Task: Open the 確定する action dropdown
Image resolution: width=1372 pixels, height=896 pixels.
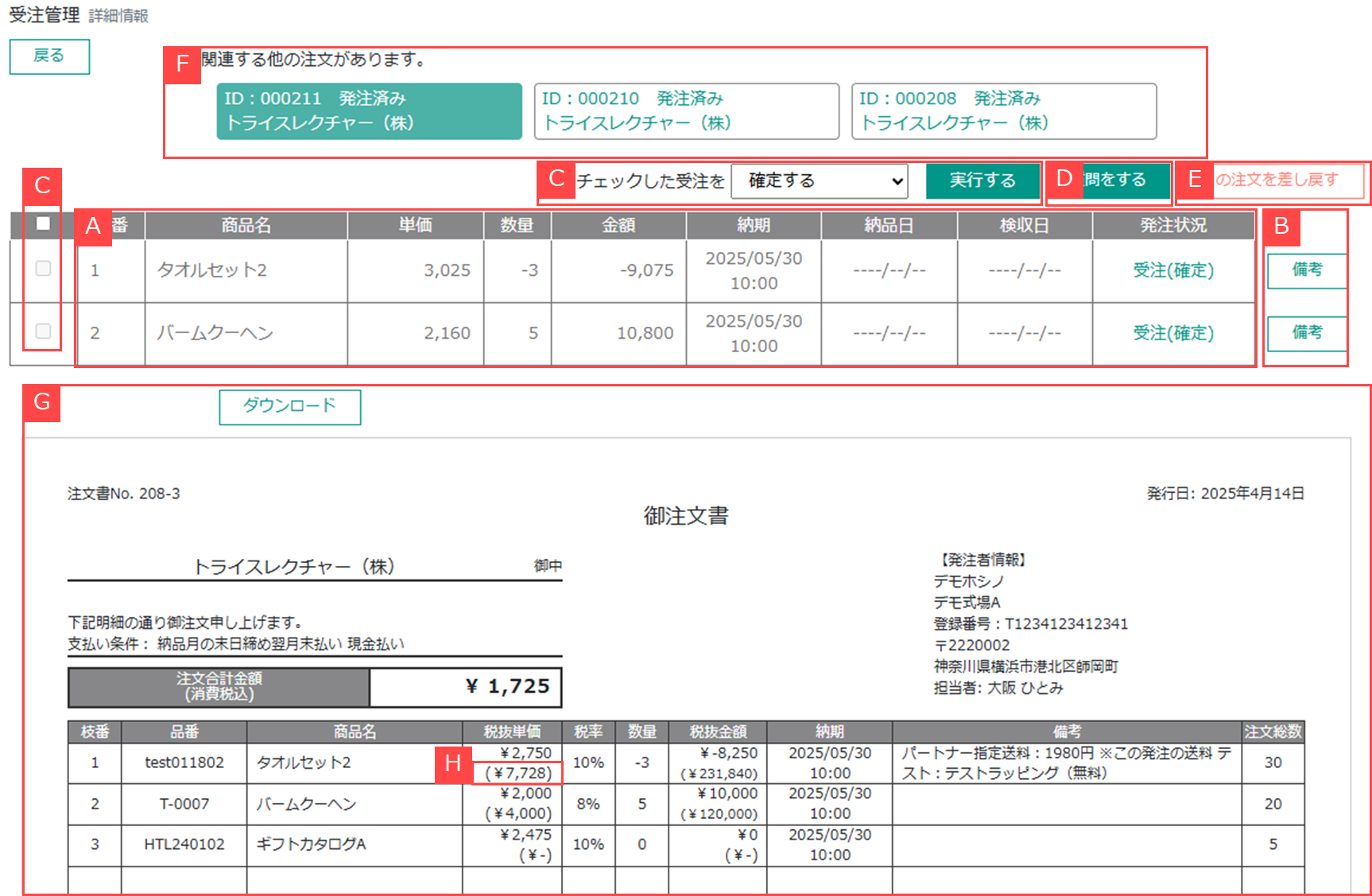Action: pos(819,181)
